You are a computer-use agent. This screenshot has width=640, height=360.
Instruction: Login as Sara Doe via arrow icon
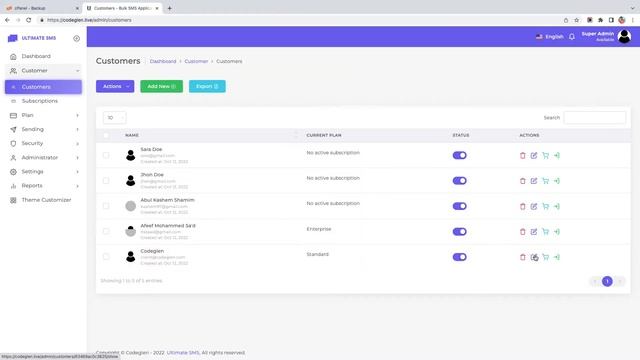[x=557, y=156]
